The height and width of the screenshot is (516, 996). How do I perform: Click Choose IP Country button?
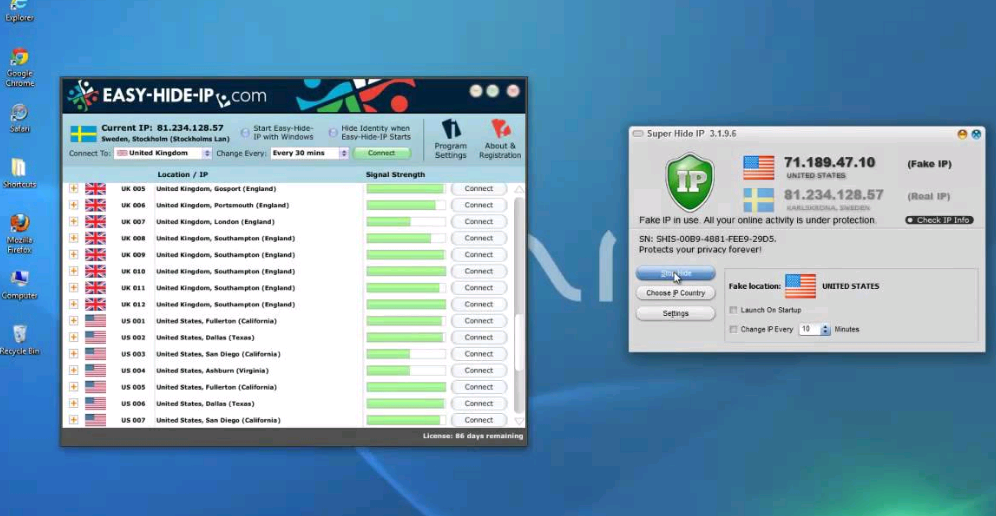(675, 293)
